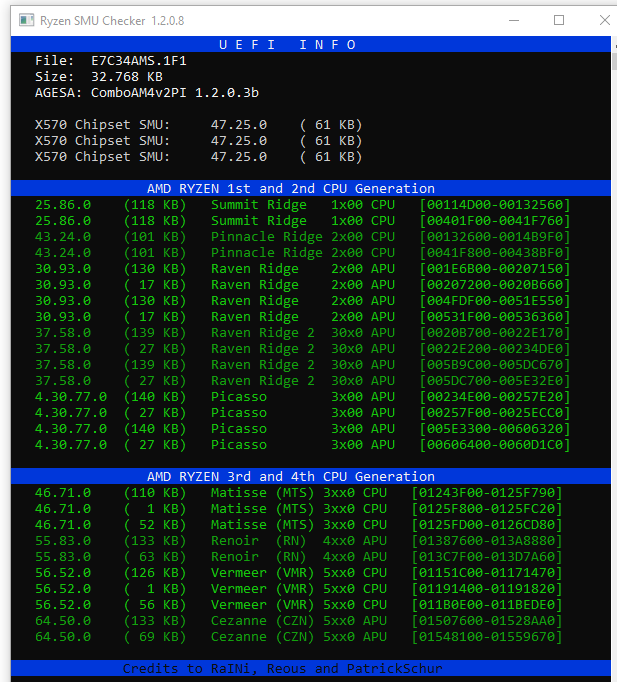Screen dimensions: 617x682
Task: Click address '[0041F800-00438BF0]' of Pinnacle Ridge
Action: coord(495,253)
